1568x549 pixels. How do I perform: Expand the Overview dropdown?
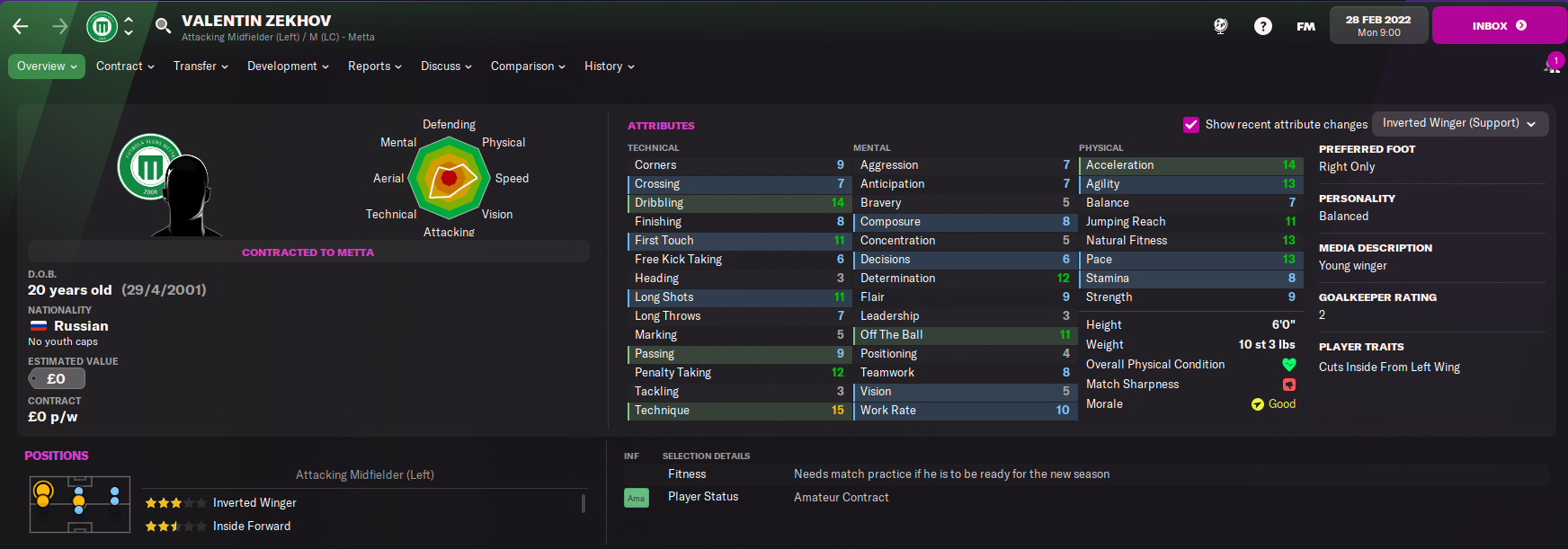[47, 66]
